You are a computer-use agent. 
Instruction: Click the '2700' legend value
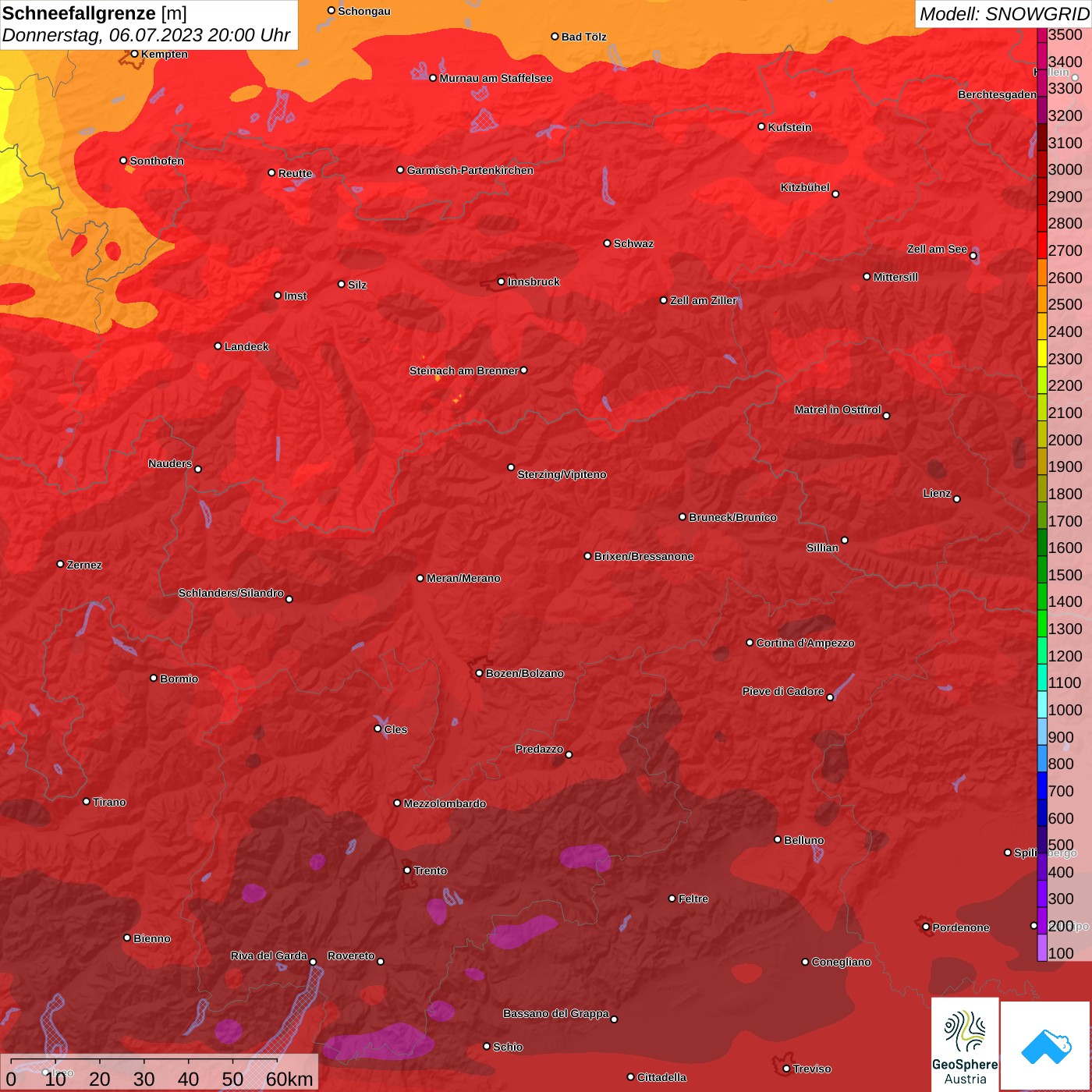point(1065,250)
